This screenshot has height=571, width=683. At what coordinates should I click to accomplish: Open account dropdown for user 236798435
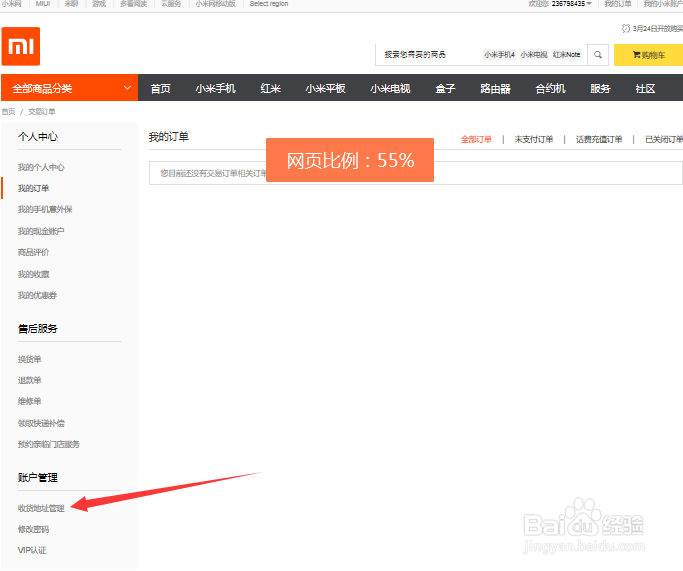tap(571, 3)
